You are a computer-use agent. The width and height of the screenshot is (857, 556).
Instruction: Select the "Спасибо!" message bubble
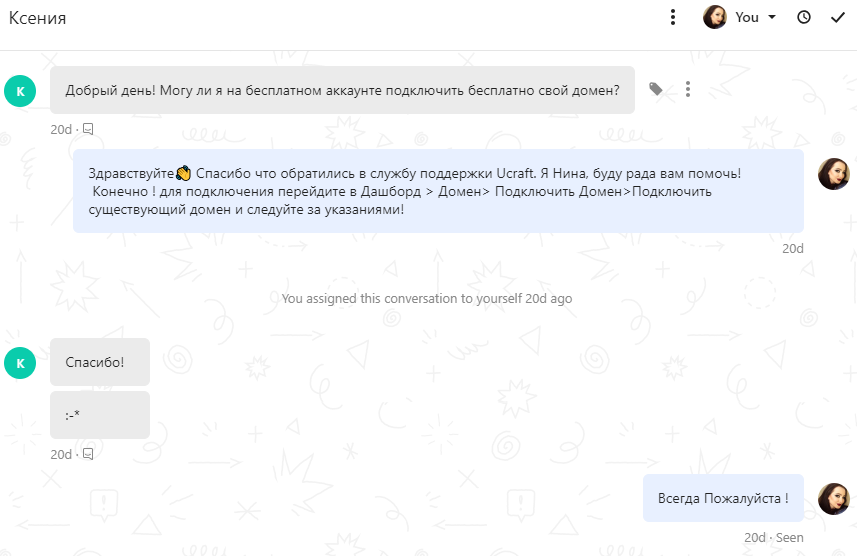[100, 362]
